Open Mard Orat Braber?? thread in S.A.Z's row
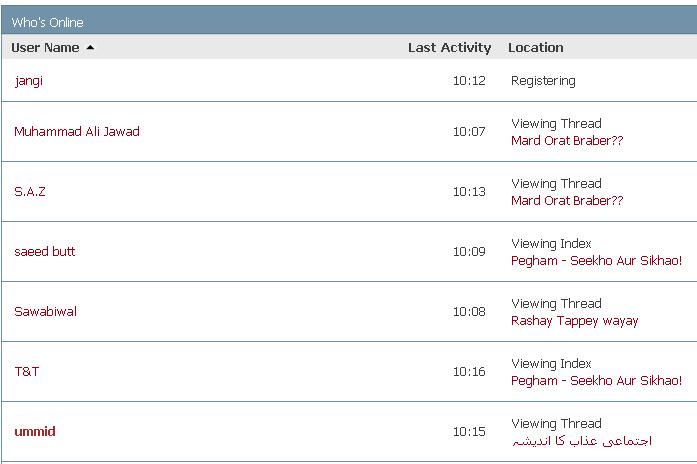 [567, 201]
